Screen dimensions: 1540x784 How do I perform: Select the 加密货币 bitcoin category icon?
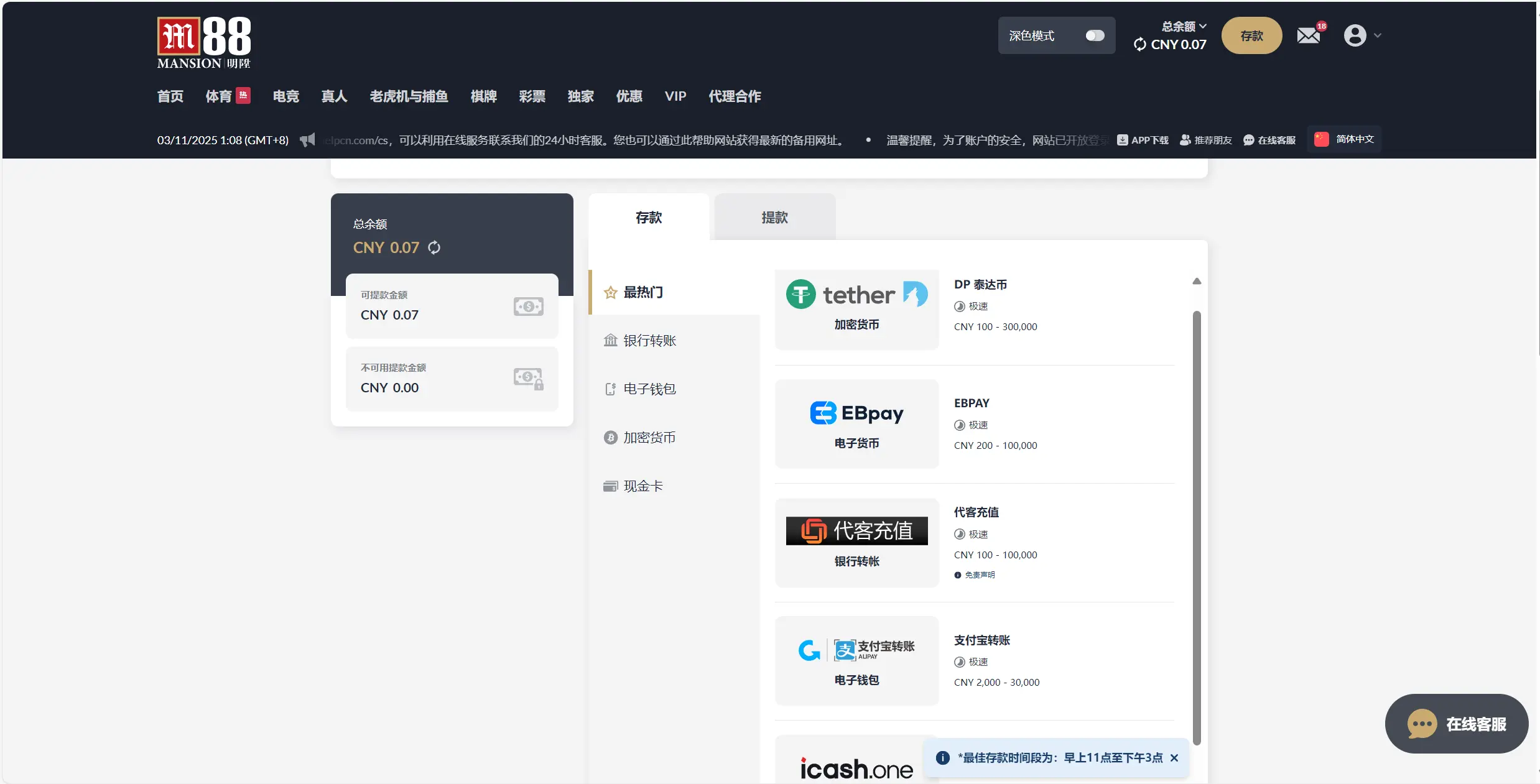[x=611, y=437]
